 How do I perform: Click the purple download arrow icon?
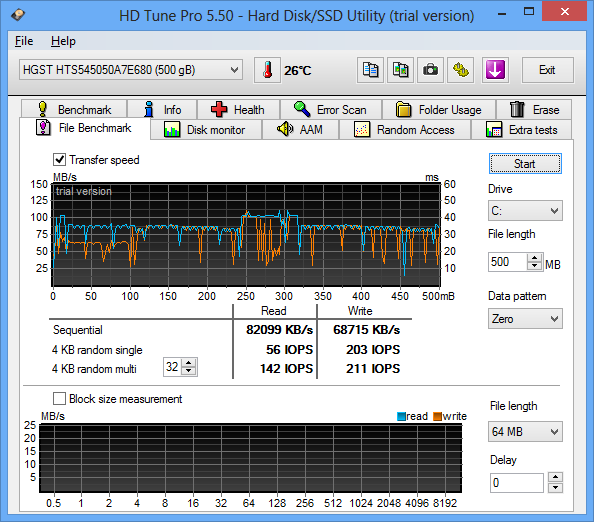(495, 70)
